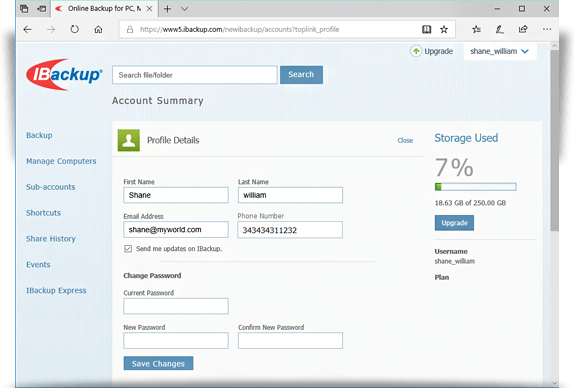Click the green Upgrade arrow icon
This screenshot has height=388, width=574.
[416, 51]
